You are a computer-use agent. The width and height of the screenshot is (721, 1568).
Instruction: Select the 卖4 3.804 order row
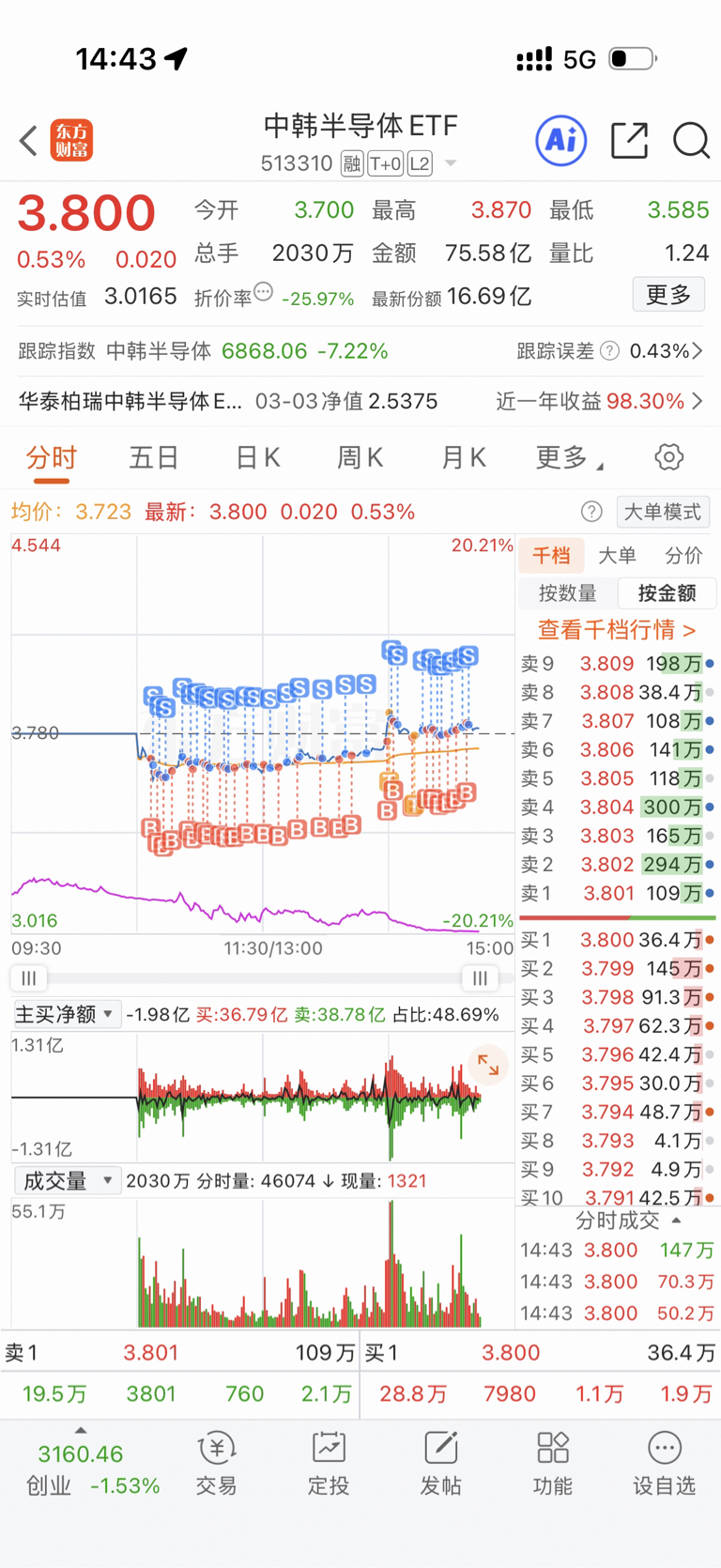tap(618, 807)
